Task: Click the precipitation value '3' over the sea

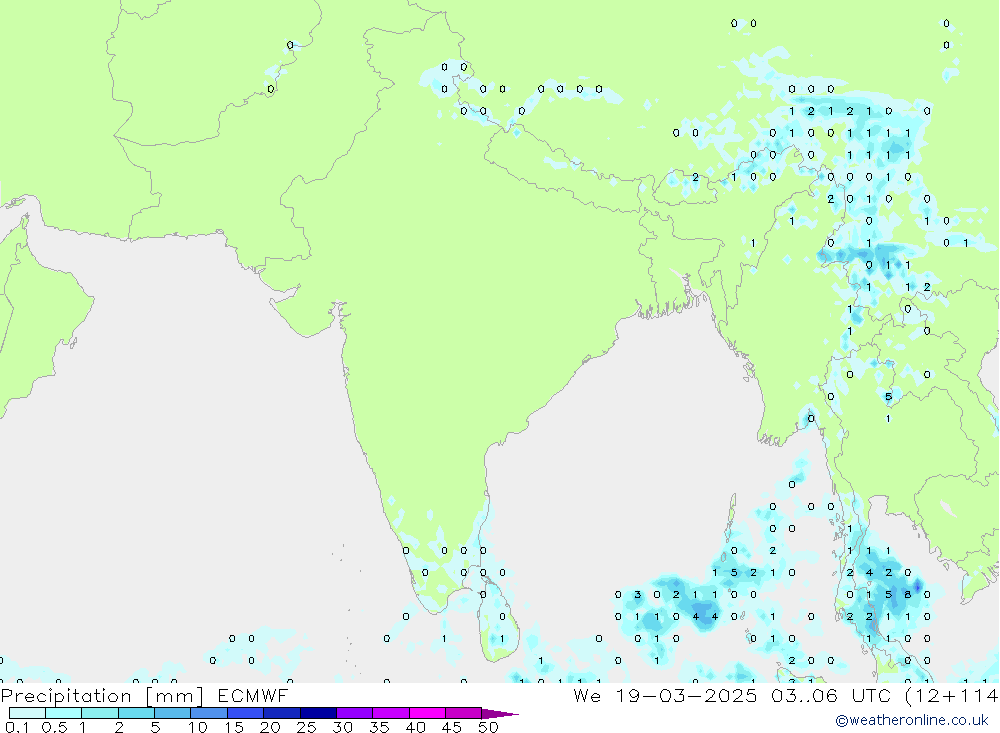Action: pyautogui.click(x=637, y=595)
